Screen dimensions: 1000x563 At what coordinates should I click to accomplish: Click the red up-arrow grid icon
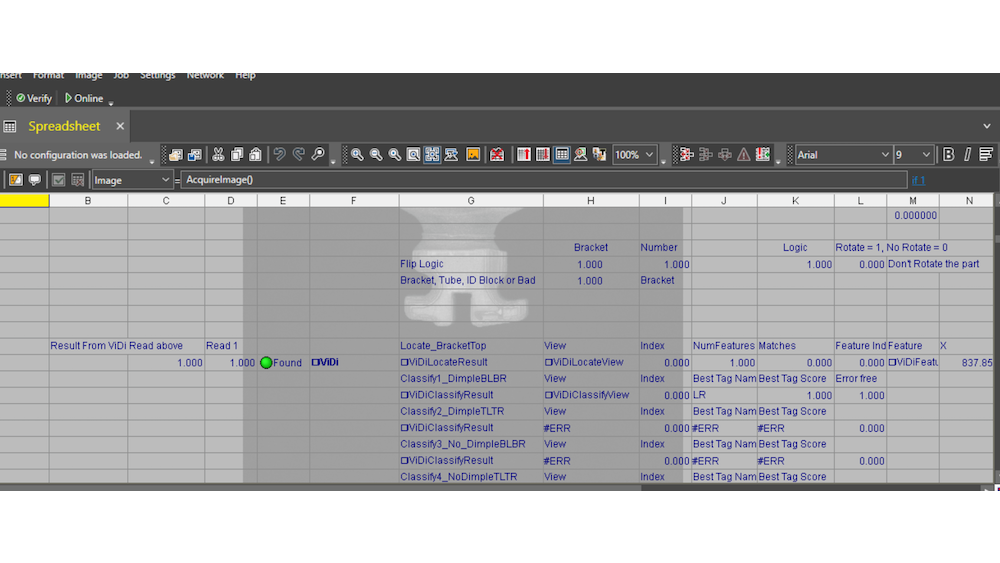click(x=524, y=155)
